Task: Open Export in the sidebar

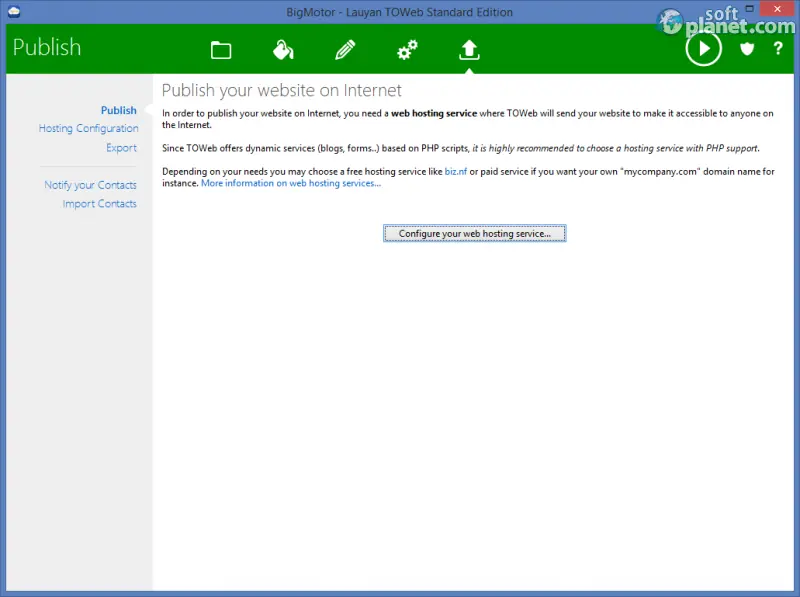Action: click(121, 147)
